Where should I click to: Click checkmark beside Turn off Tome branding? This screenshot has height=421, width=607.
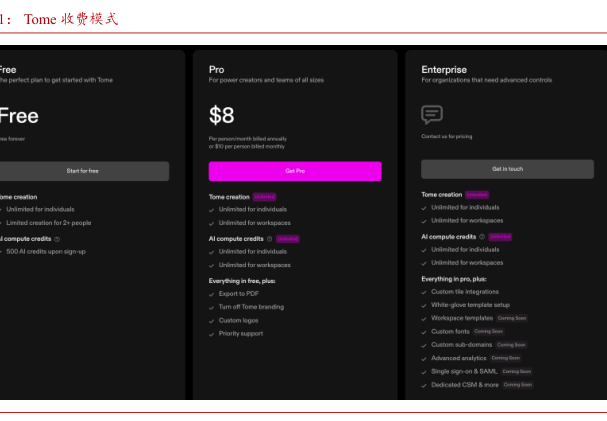(x=212, y=307)
